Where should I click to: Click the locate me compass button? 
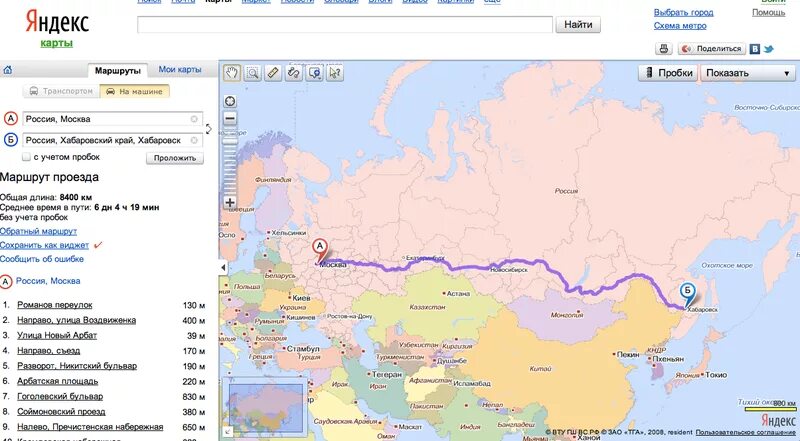(230, 101)
